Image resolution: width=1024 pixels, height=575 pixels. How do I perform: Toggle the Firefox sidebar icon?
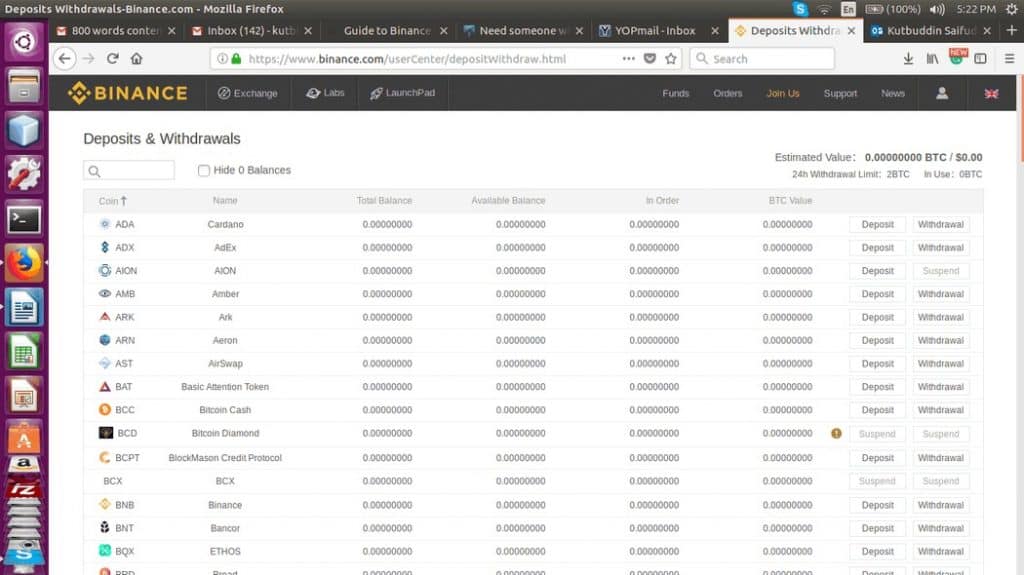point(980,59)
